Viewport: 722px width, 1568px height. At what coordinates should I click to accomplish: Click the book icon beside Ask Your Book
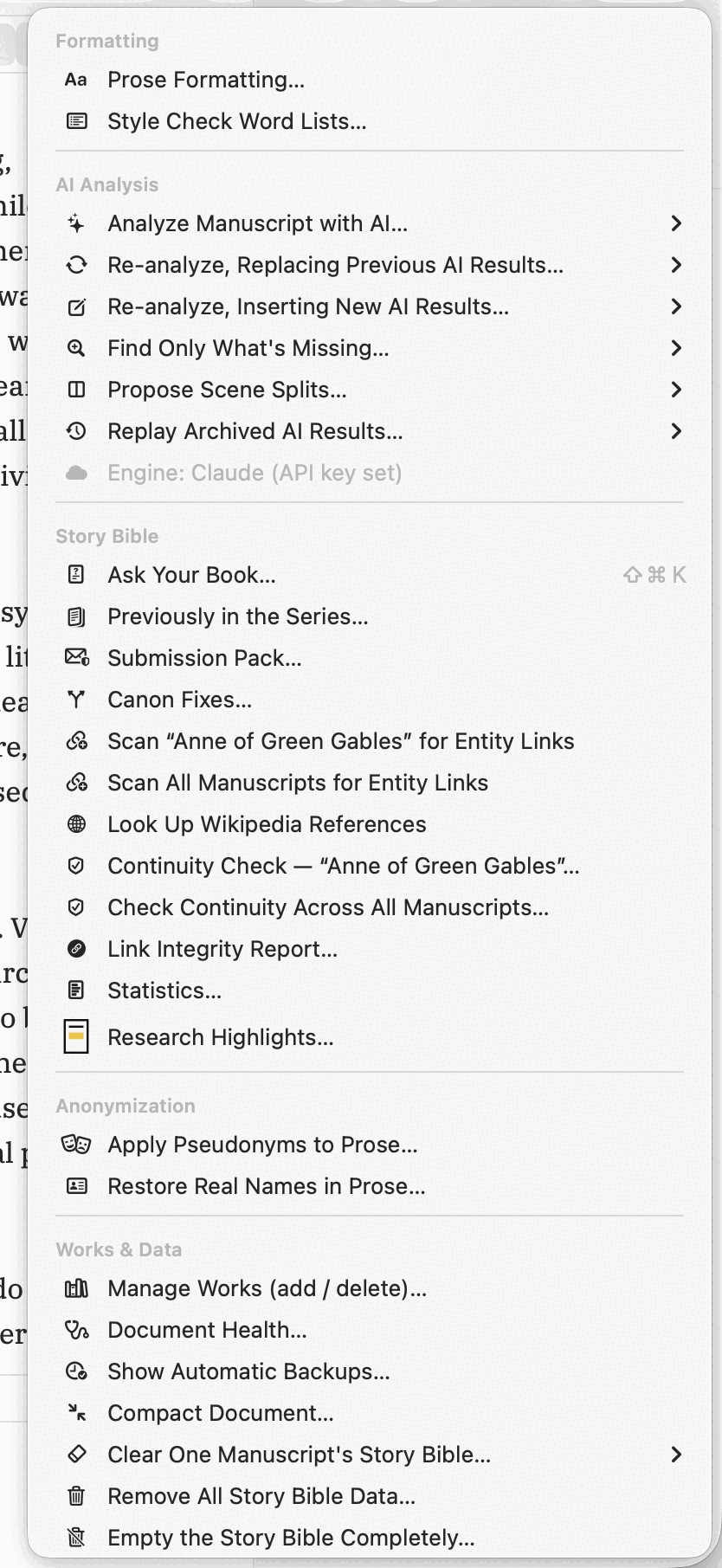(x=76, y=575)
